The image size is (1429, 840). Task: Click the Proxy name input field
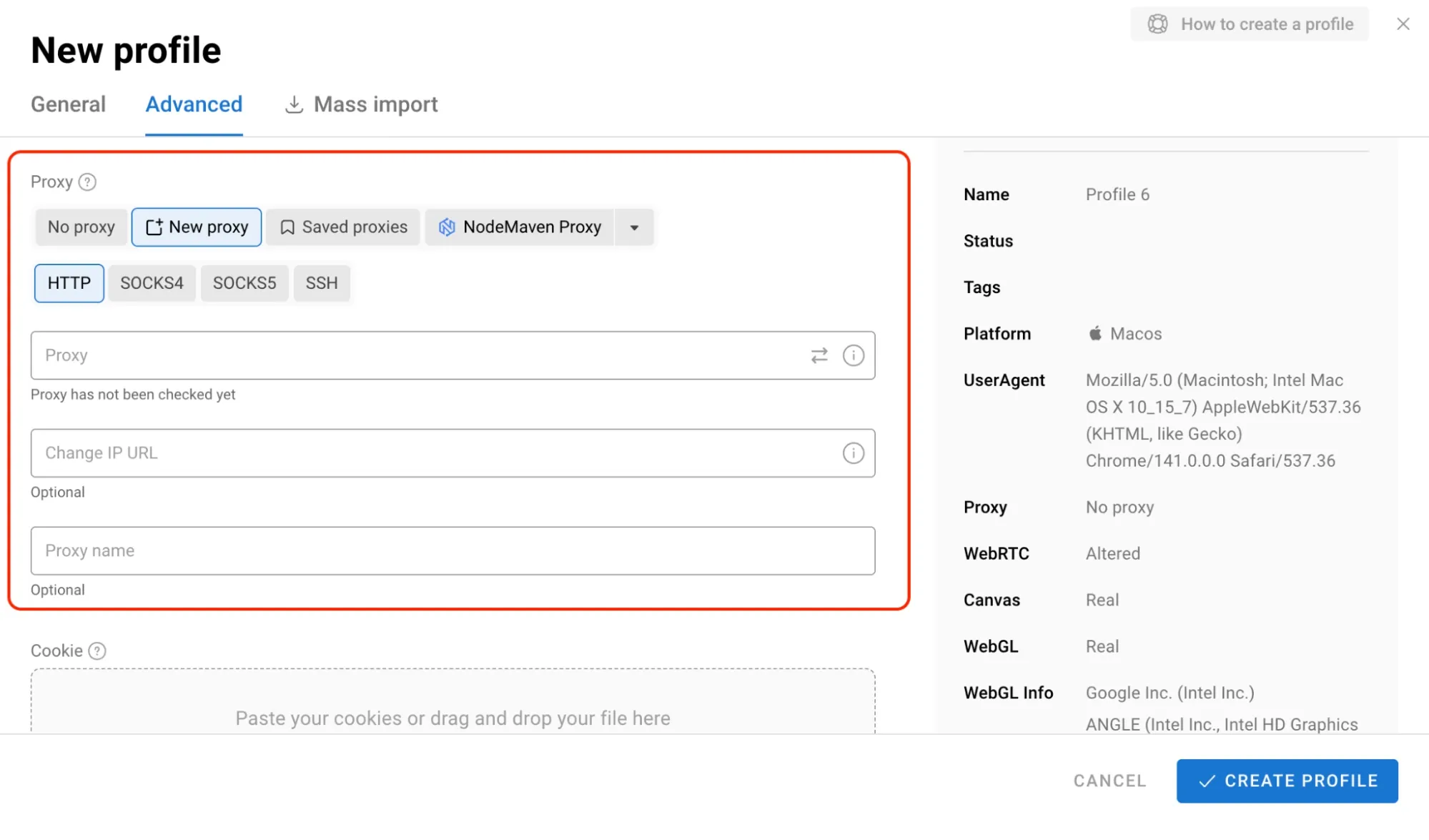453,550
